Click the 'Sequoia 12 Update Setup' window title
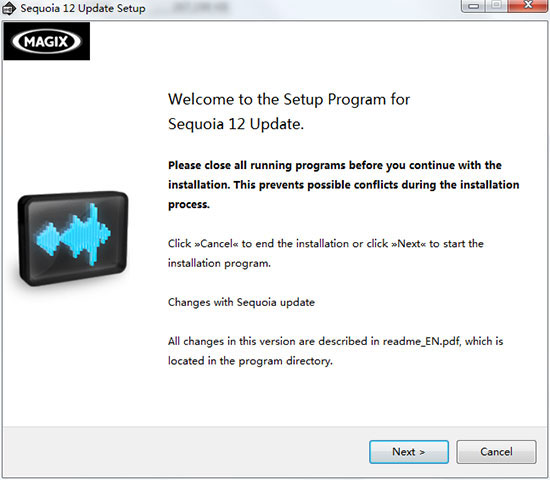The width and height of the screenshot is (550, 480). (x=83, y=8)
